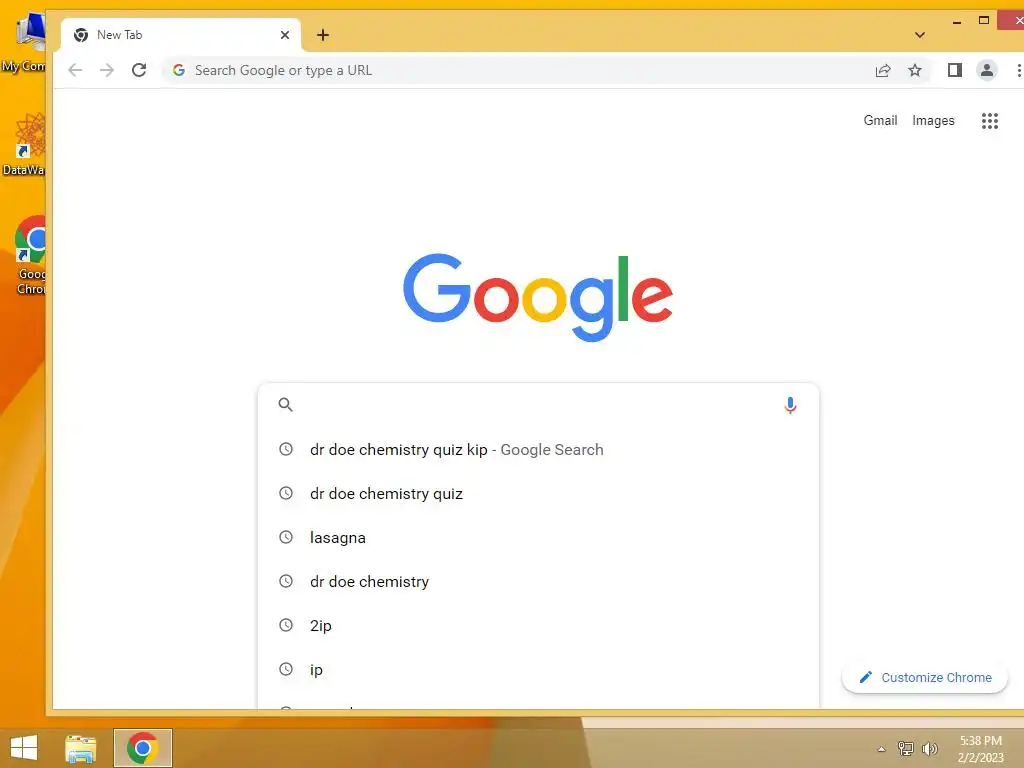Expand the tab search chevron

click(x=920, y=35)
